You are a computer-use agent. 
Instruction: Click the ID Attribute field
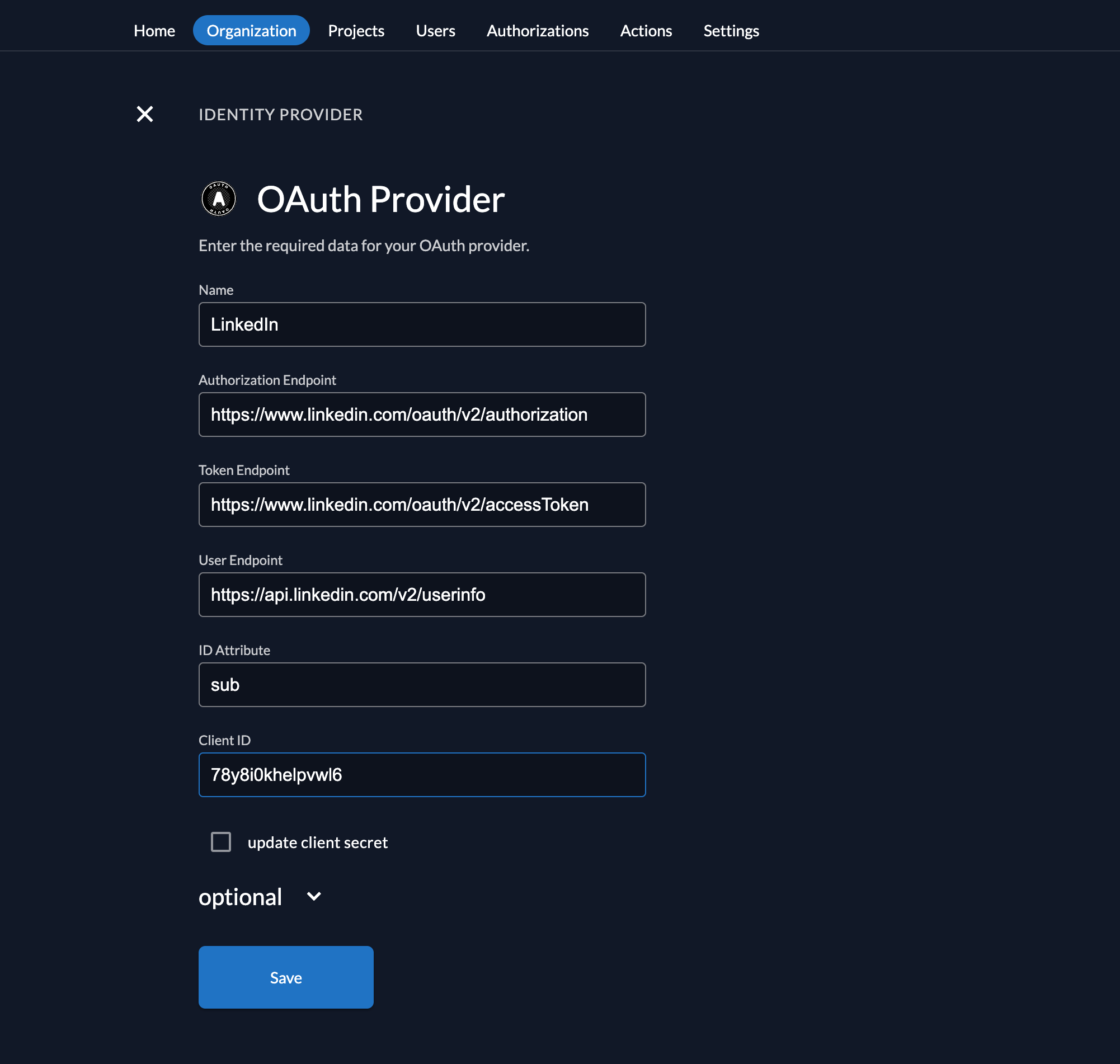point(422,685)
